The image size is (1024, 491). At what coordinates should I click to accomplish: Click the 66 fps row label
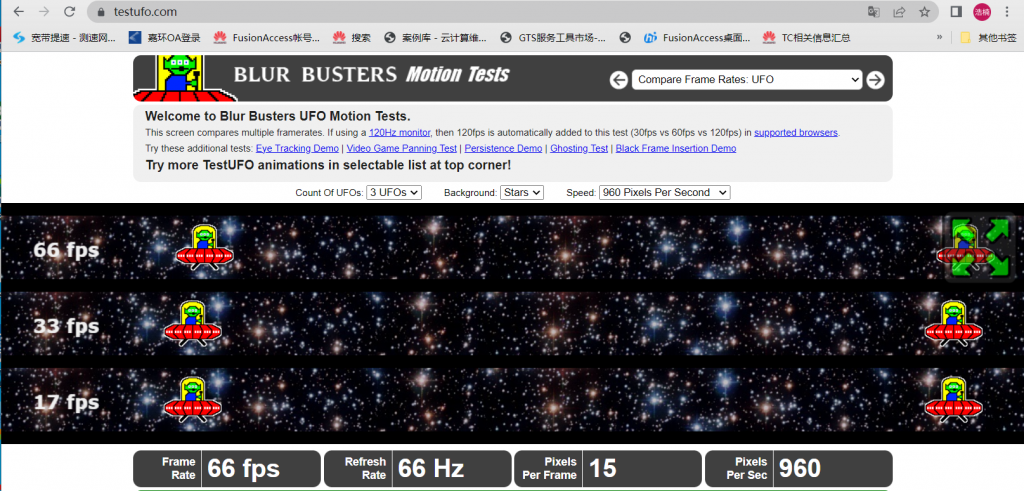[66, 249]
